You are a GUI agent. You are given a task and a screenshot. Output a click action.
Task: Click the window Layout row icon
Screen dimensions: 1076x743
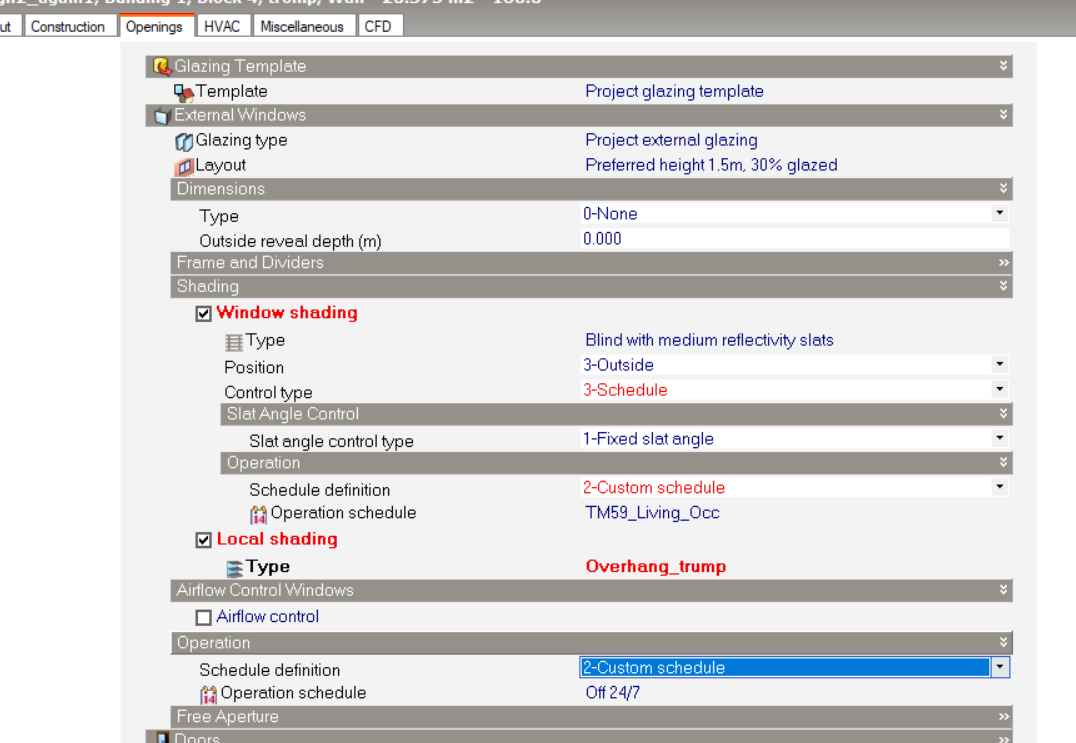pyautogui.click(x=183, y=166)
